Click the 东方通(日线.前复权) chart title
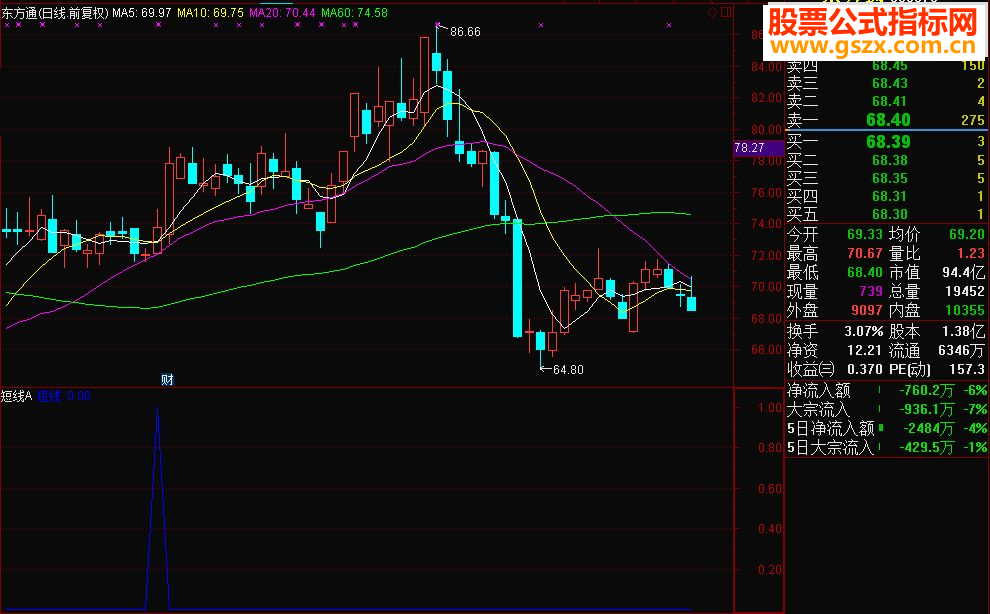The image size is (990, 614). [55, 13]
